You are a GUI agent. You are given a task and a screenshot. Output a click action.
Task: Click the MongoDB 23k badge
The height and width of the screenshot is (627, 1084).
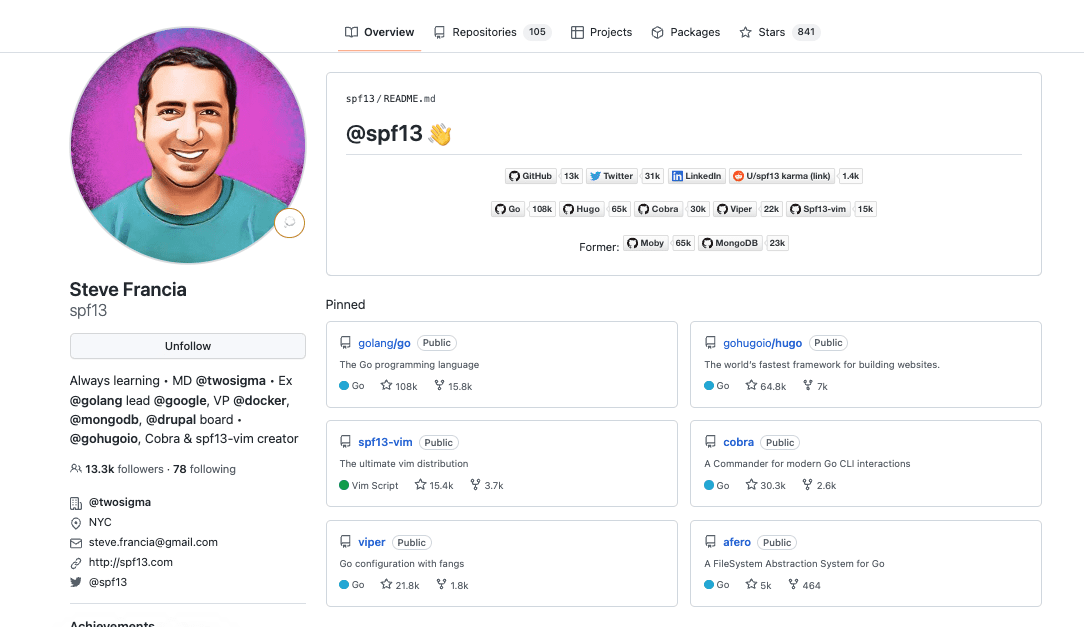(x=743, y=243)
